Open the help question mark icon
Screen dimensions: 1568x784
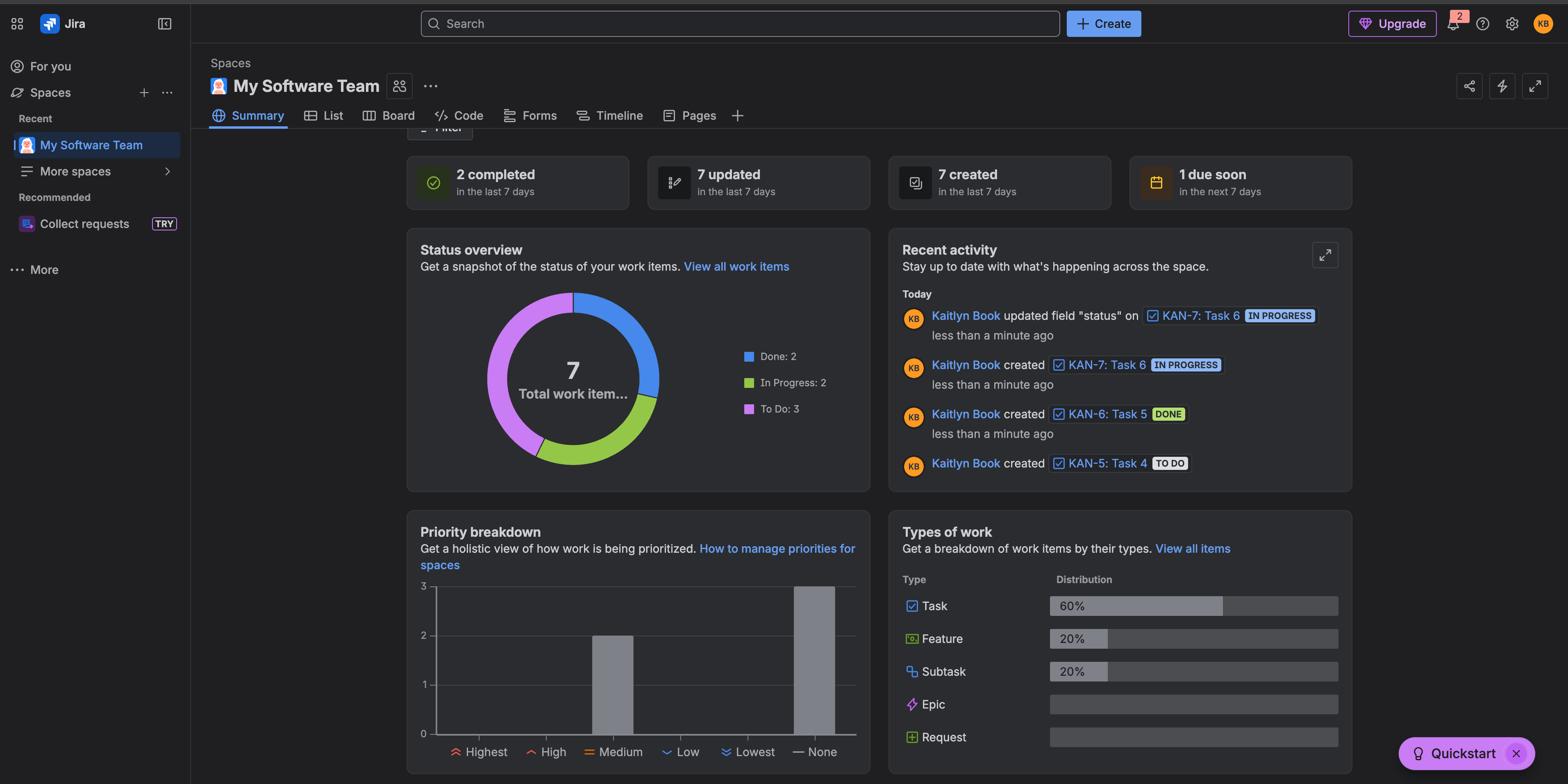(x=1483, y=24)
